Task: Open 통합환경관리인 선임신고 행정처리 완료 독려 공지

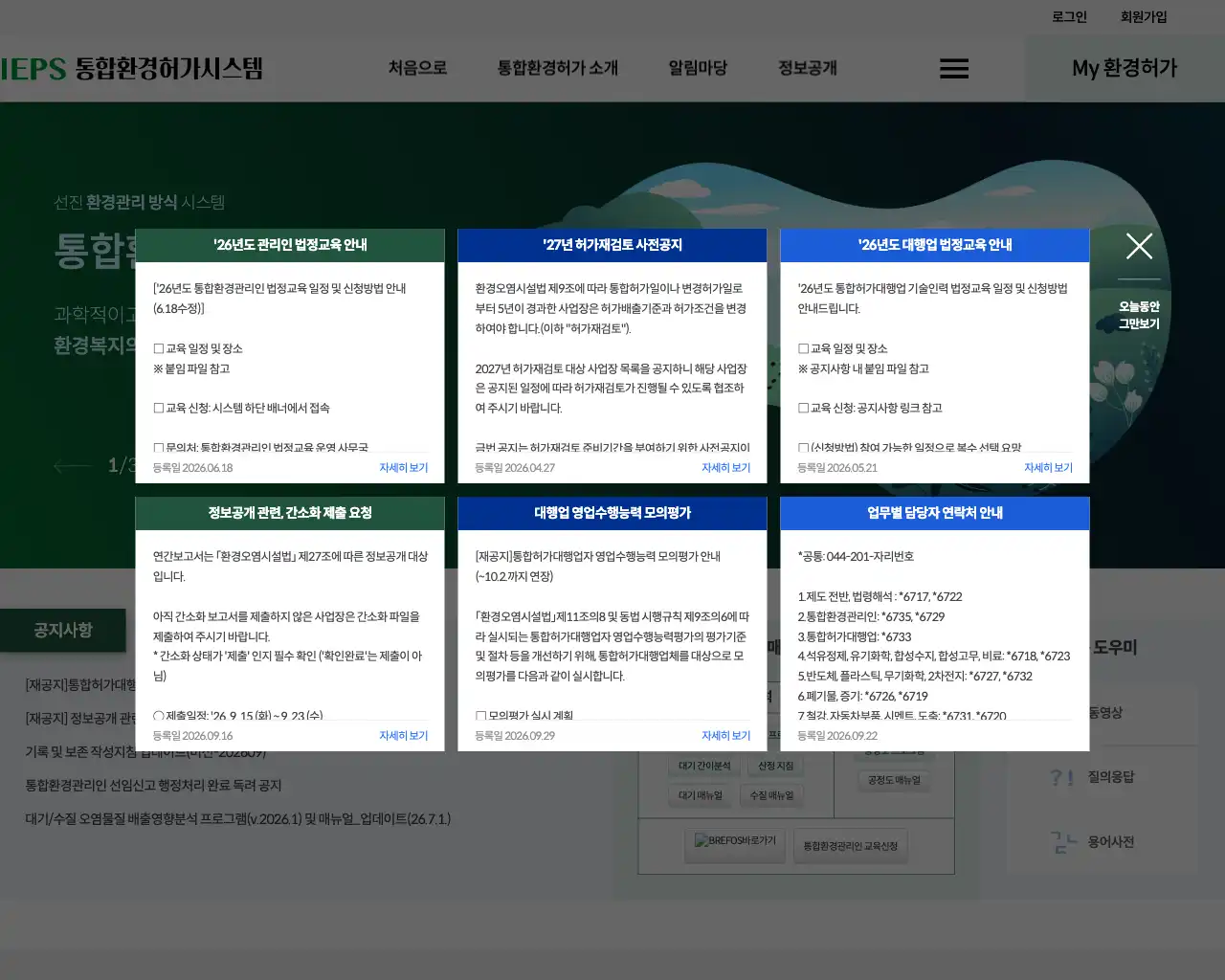Action: coord(153,786)
